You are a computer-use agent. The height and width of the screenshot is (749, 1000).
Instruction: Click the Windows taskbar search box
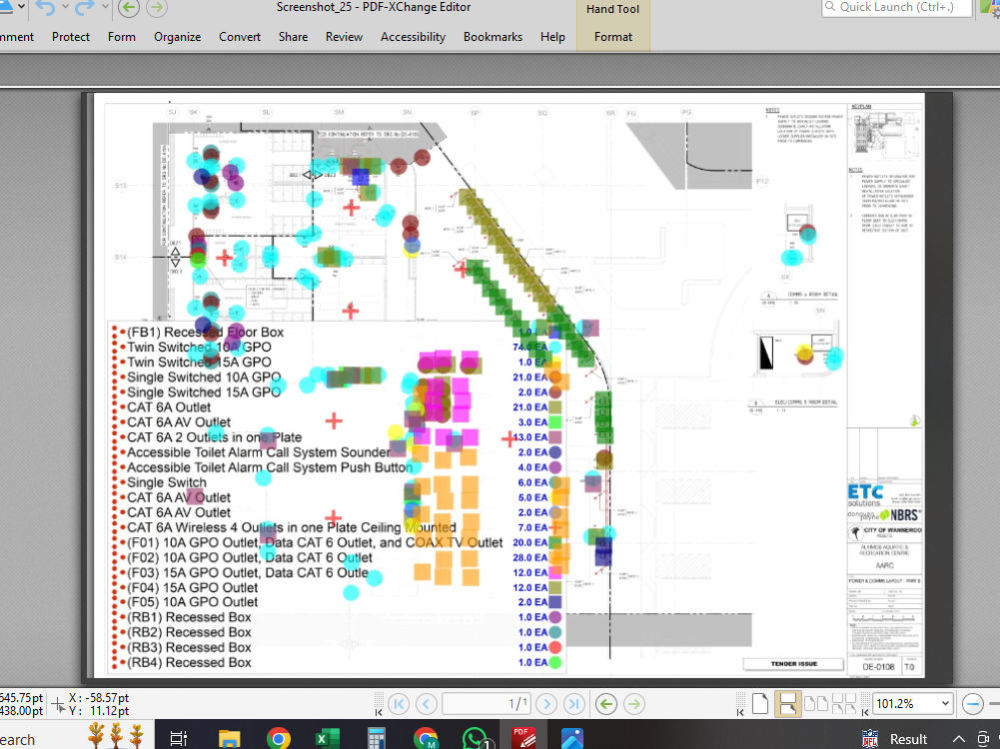[x=17, y=739]
